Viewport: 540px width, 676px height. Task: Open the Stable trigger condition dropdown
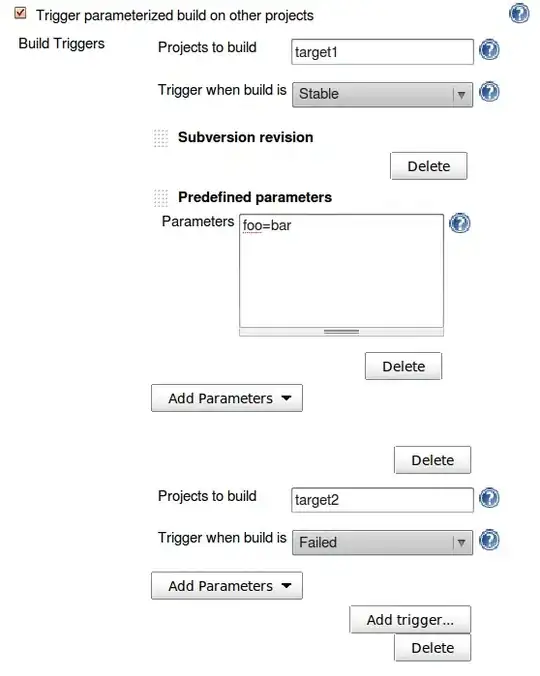tap(382, 94)
